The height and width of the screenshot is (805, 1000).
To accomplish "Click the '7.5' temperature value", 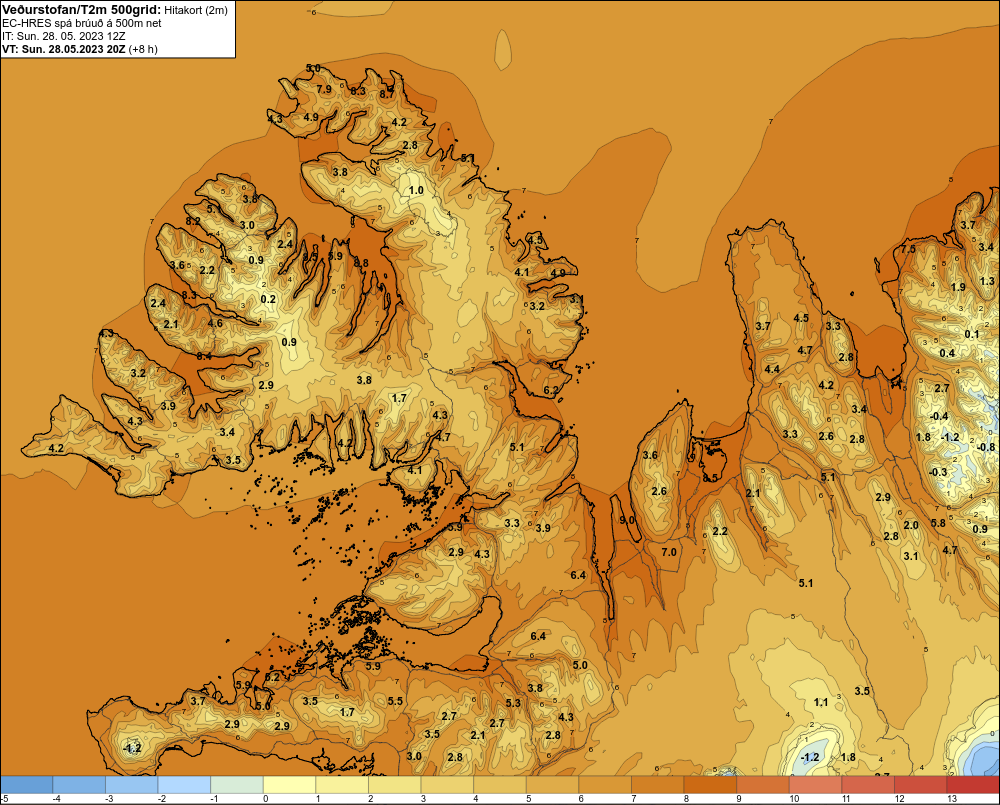I will pos(908,249).
